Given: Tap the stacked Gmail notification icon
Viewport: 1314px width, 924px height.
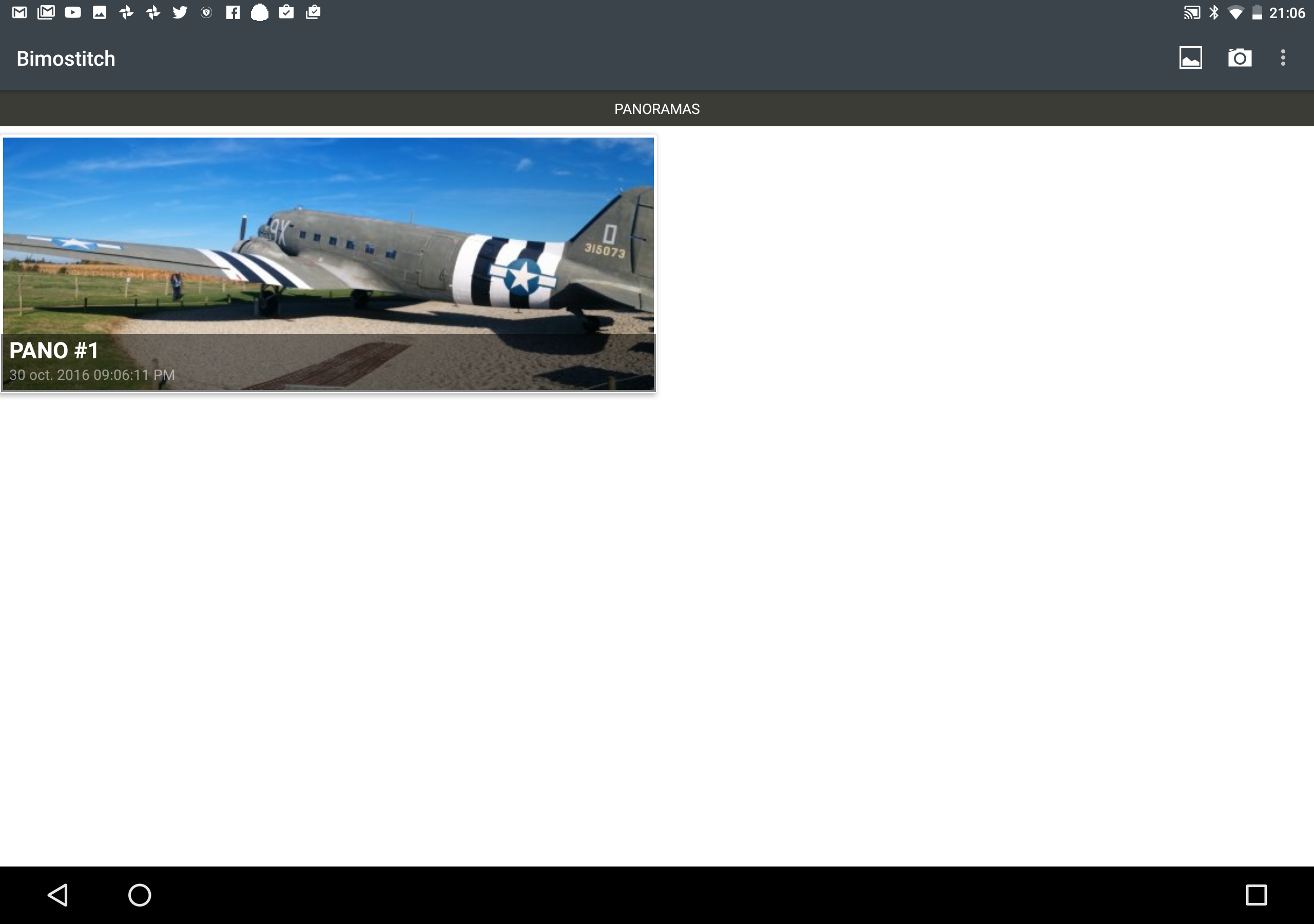Looking at the screenshot, I should click(x=46, y=12).
